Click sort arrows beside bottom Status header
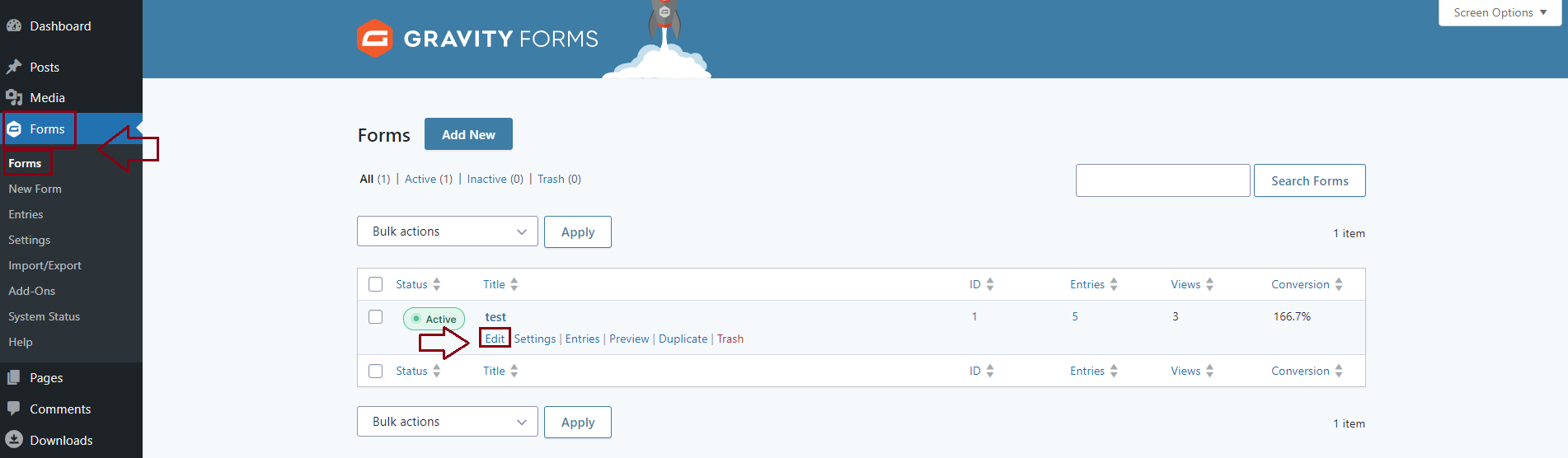The image size is (1568, 458). pos(437,371)
